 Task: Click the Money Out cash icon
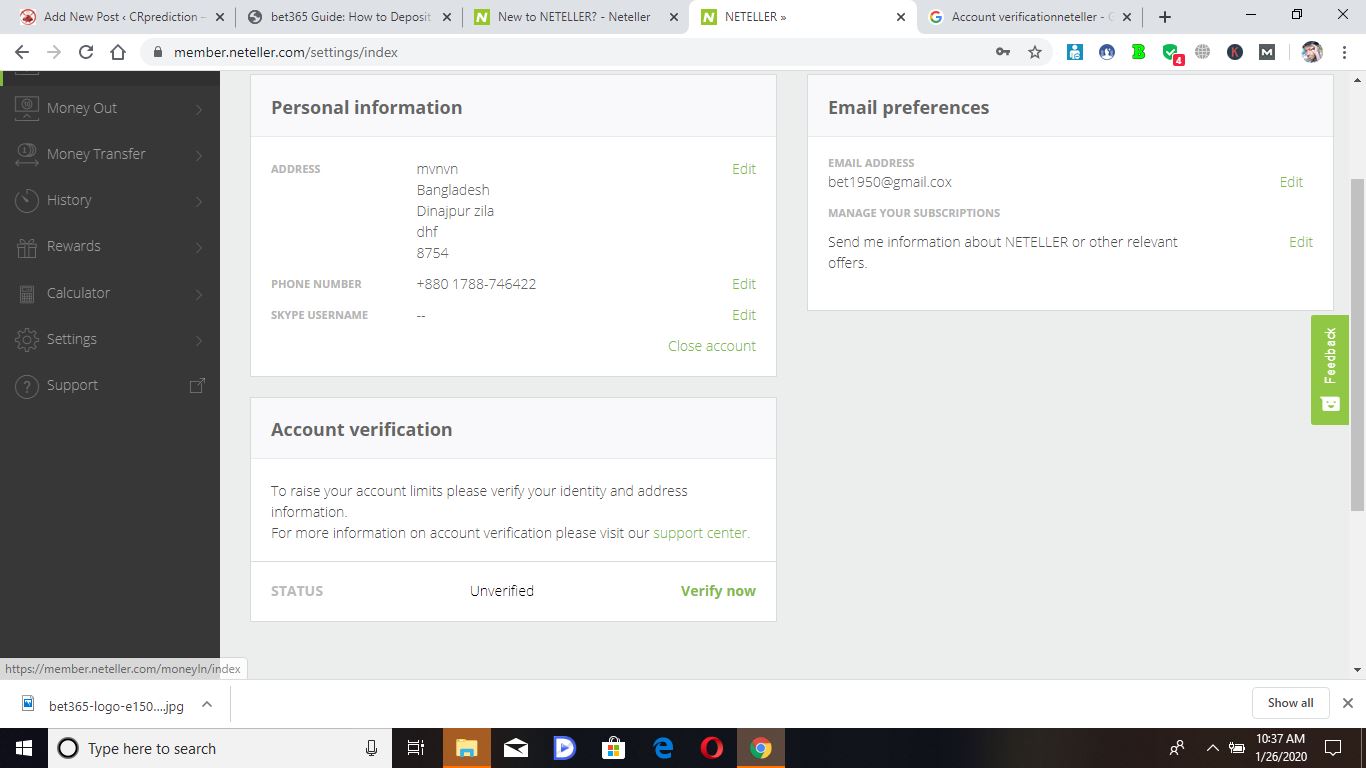click(27, 108)
